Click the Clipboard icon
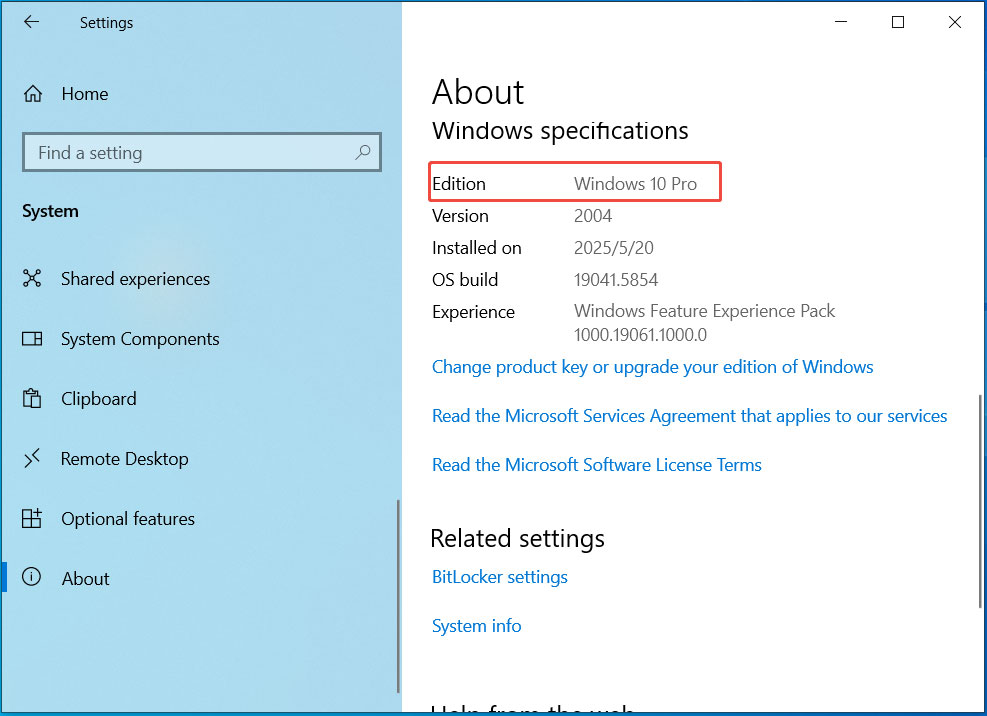The height and width of the screenshot is (716, 987). coord(33,399)
